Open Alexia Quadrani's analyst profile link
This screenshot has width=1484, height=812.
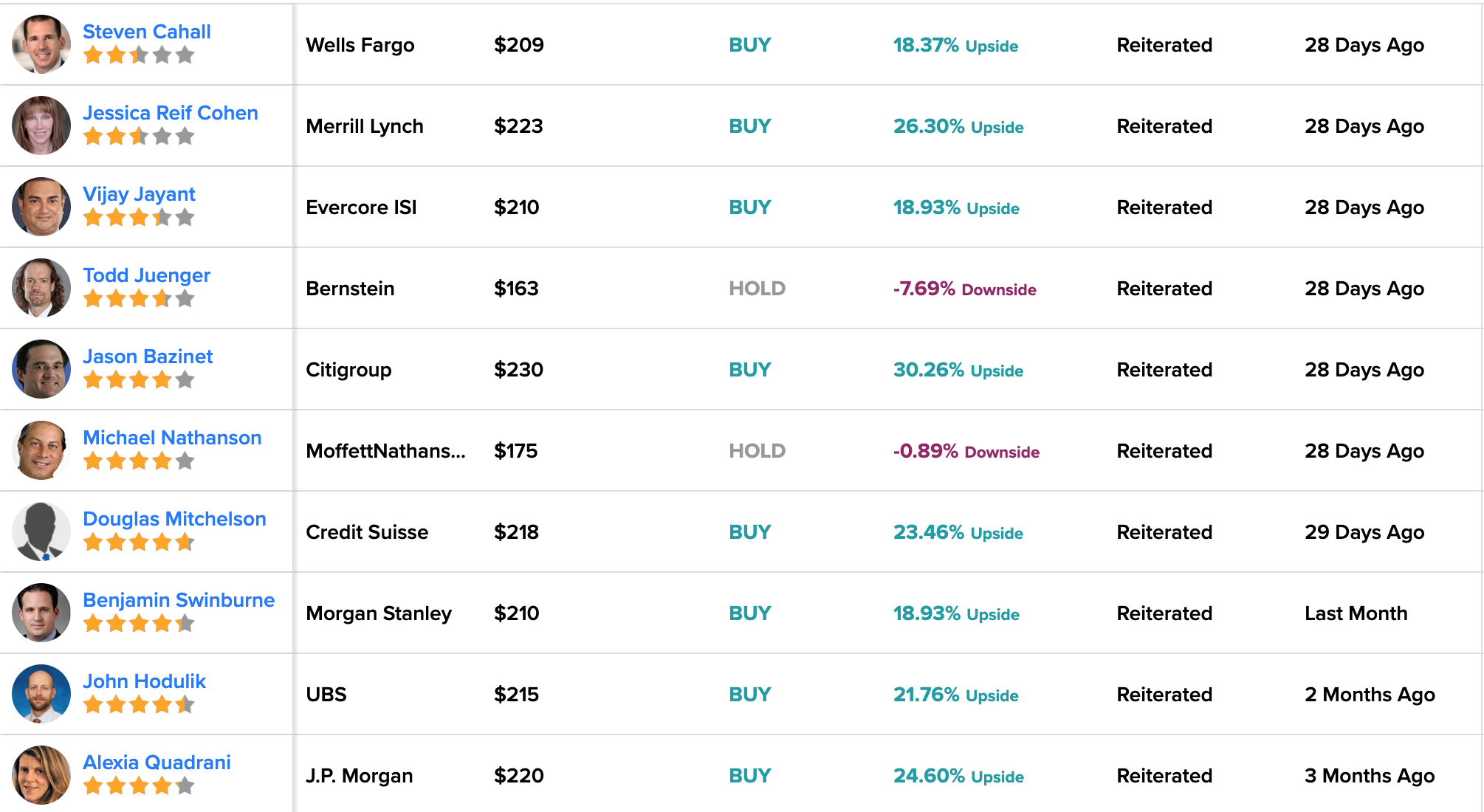click(157, 763)
